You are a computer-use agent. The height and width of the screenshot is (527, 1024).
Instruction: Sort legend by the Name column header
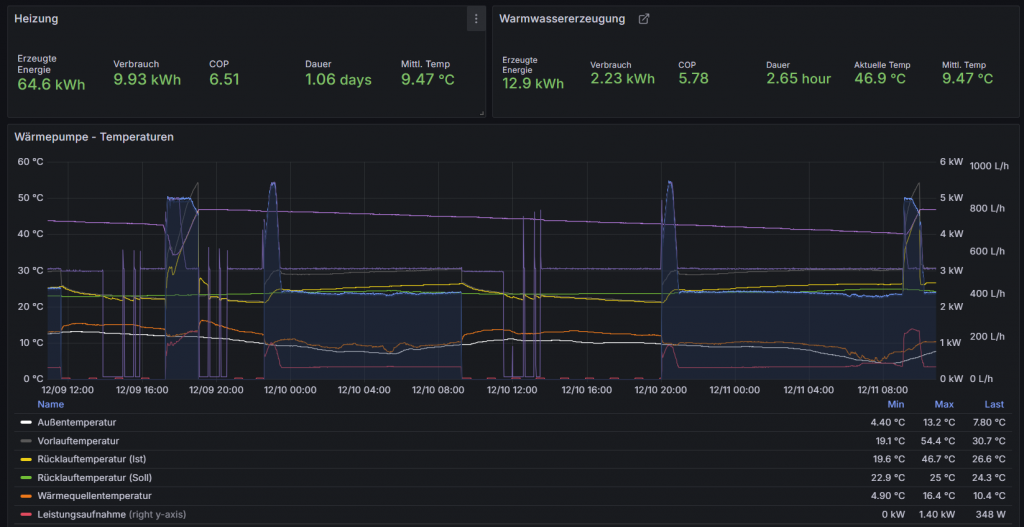point(50,404)
